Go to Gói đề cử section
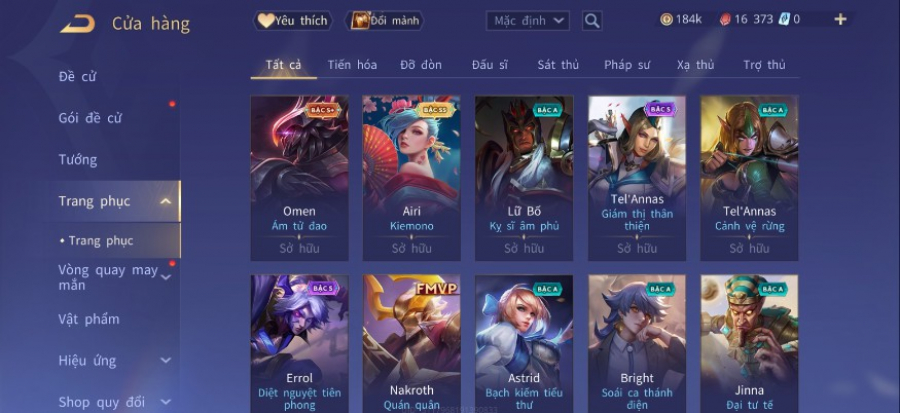 pos(90,118)
